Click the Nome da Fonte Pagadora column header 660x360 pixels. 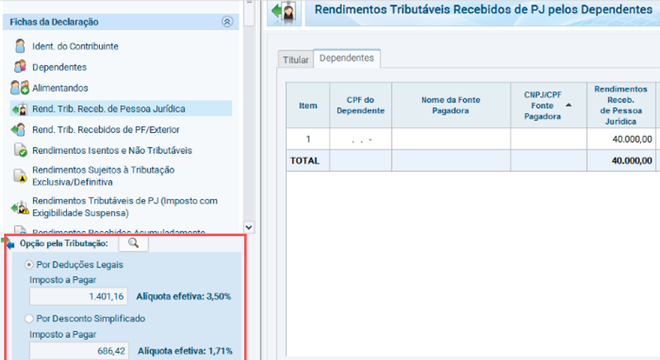[451, 105]
